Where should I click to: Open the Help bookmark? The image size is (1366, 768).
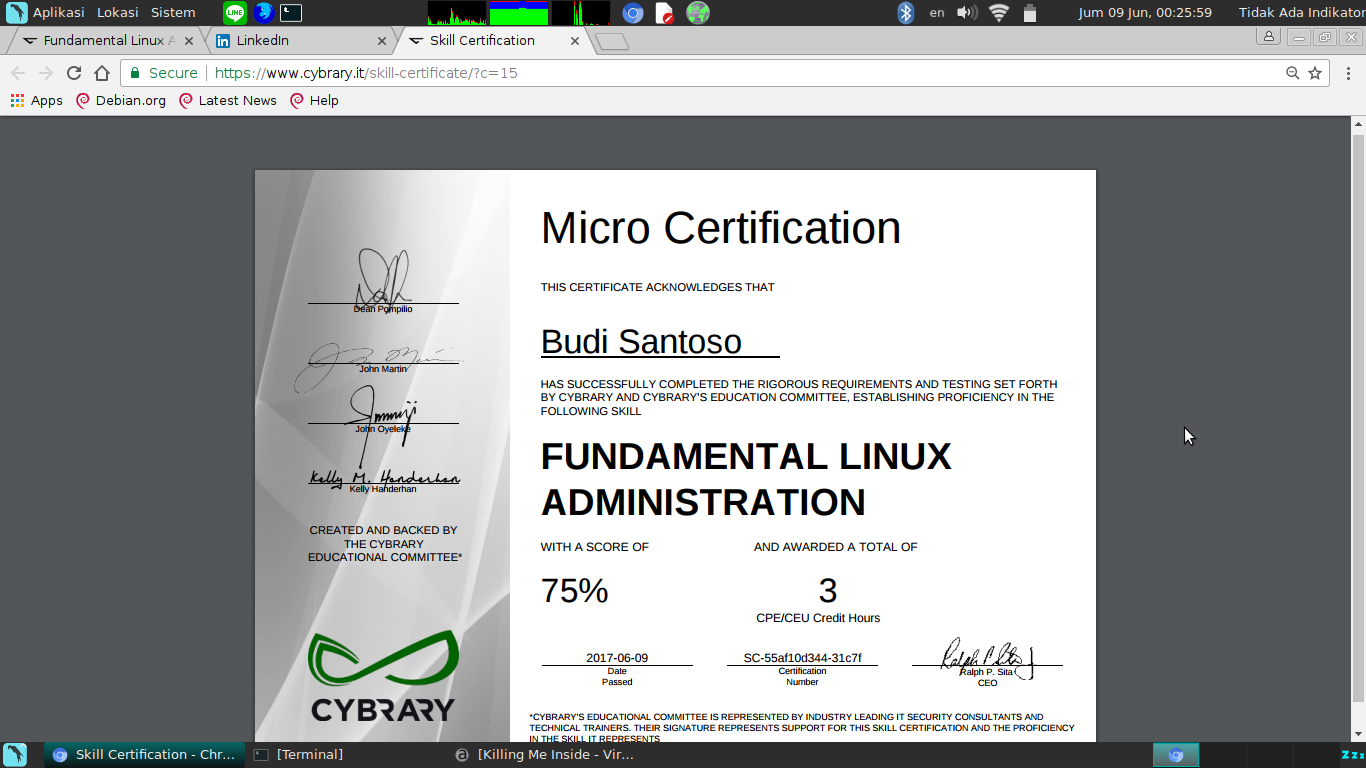tap(314, 100)
